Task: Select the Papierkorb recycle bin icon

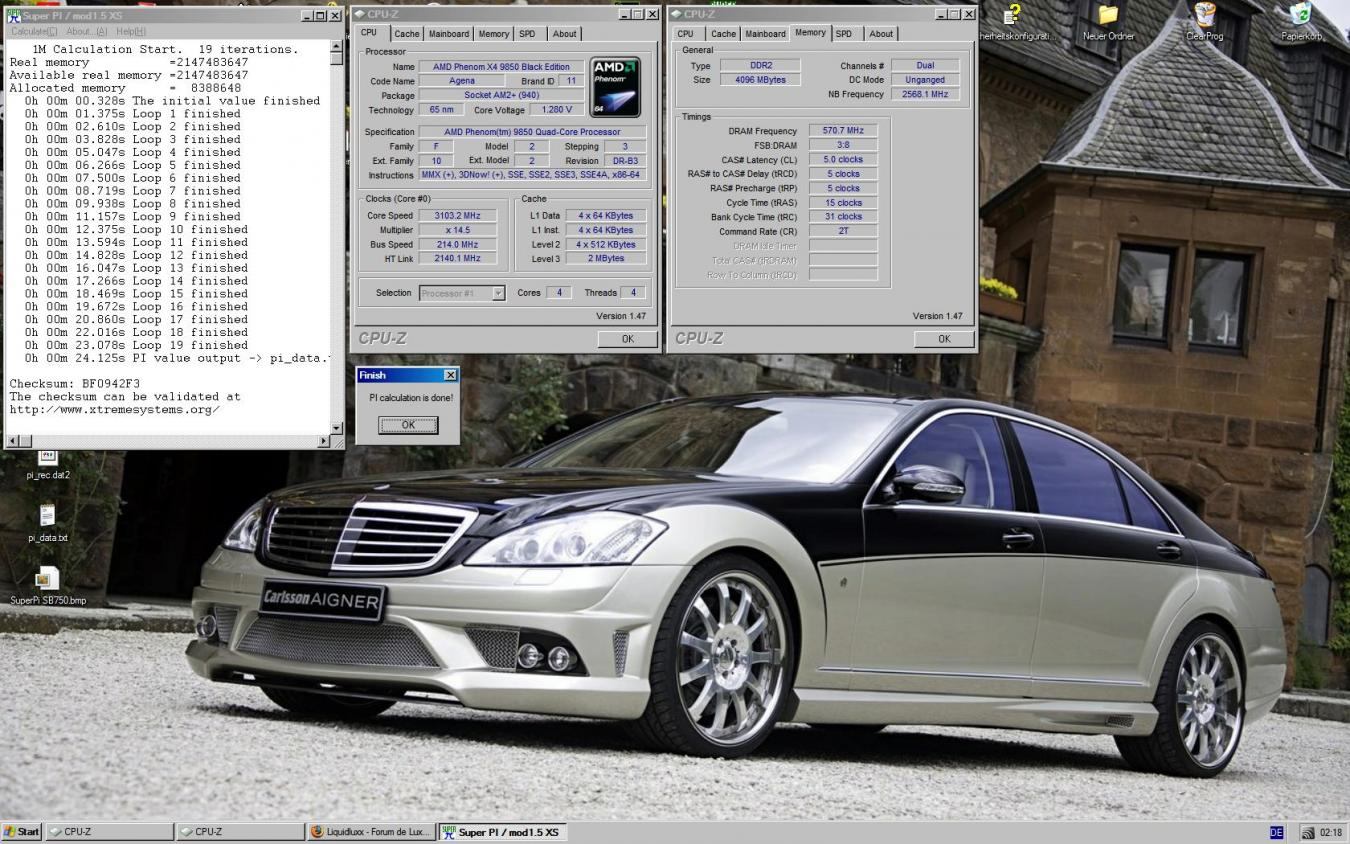Action: pyautogui.click(x=1301, y=22)
